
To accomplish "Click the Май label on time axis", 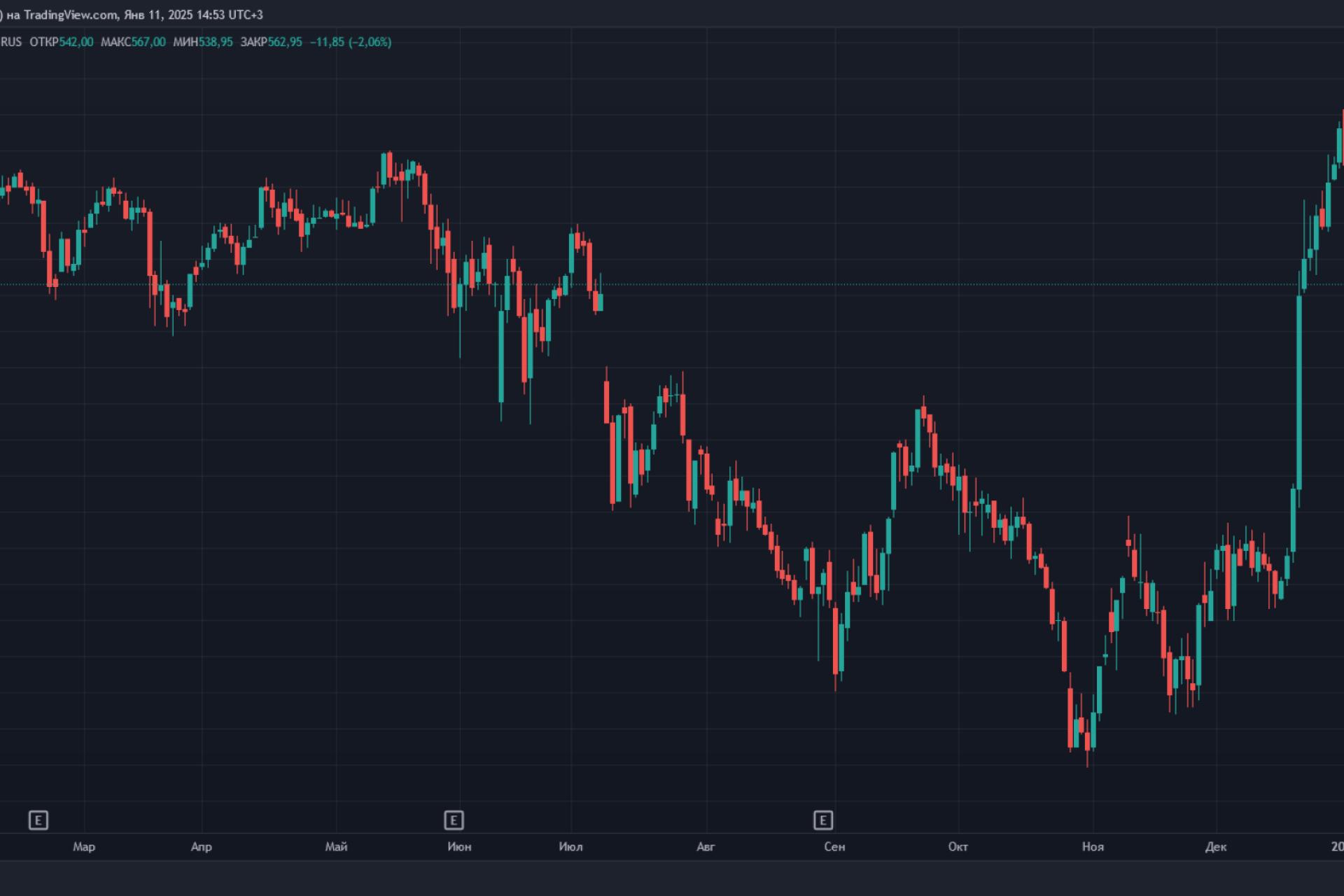I will 337,847.
